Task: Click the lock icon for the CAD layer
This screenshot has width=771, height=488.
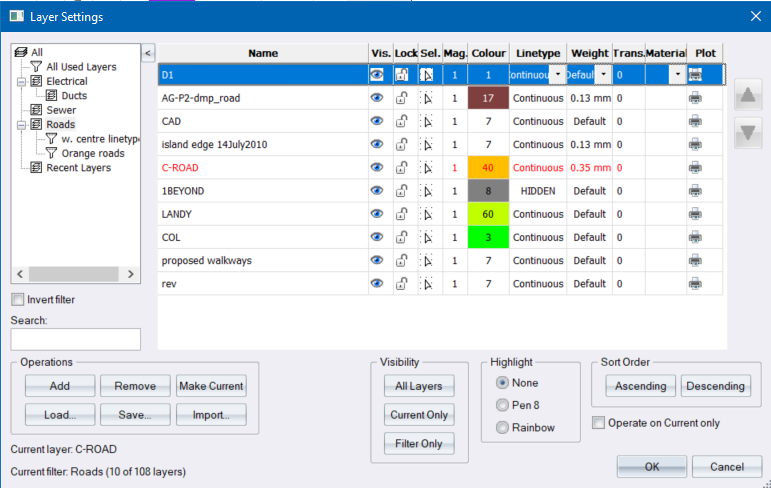Action: (401, 121)
